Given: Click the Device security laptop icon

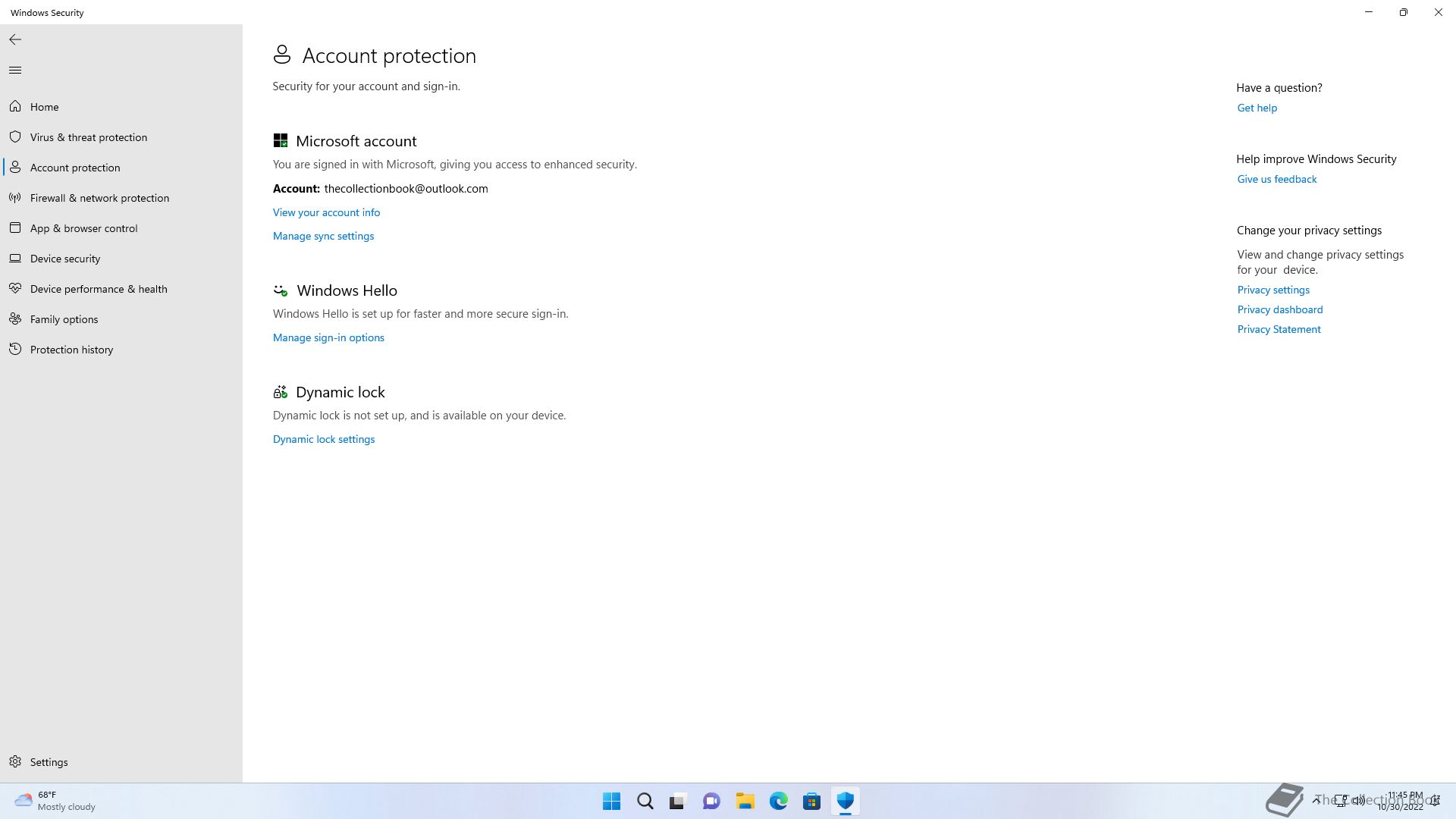Looking at the screenshot, I should 15,259.
